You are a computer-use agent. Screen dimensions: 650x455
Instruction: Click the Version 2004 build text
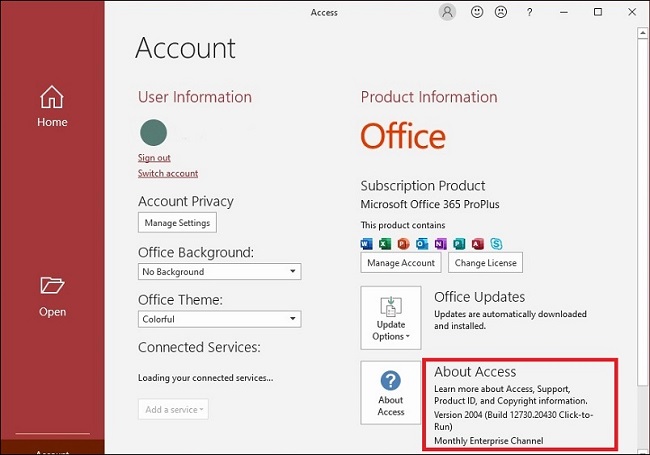coord(513,421)
